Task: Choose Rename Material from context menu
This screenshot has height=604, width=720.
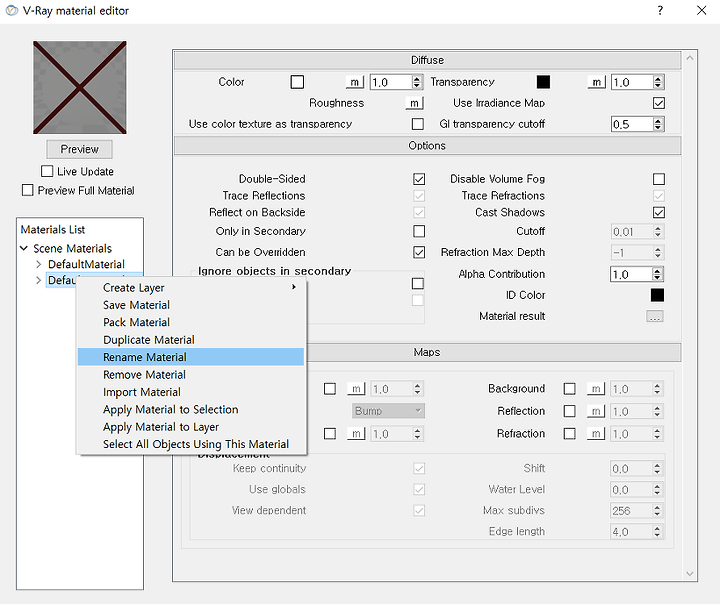Action: [191, 357]
